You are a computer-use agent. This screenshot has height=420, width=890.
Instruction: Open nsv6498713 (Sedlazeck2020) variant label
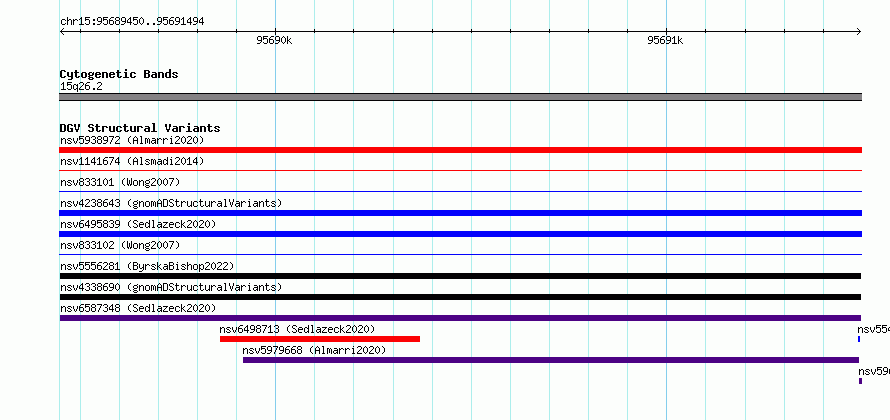(x=297, y=329)
